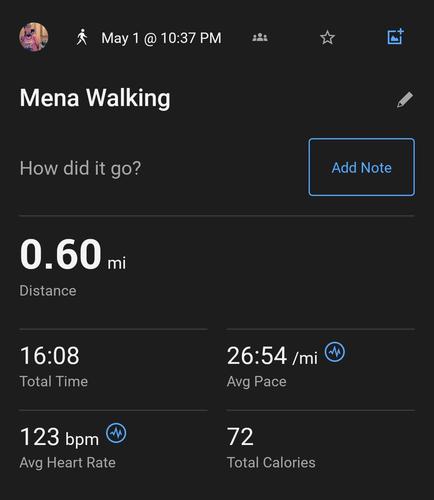Open the privacy group people icon
This screenshot has height=500, width=434.
click(x=260, y=37)
